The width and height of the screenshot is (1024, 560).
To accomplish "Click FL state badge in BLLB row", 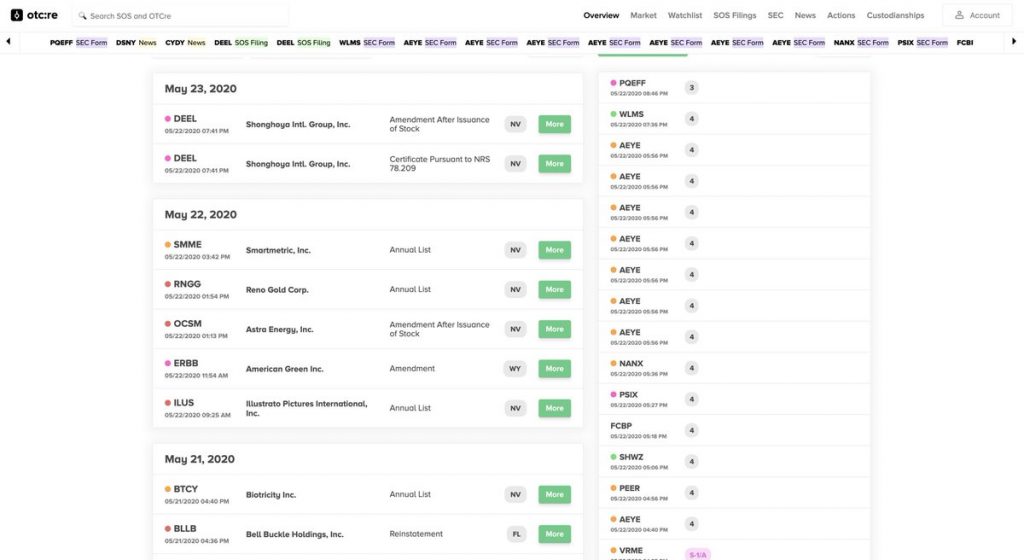I will [517, 534].
